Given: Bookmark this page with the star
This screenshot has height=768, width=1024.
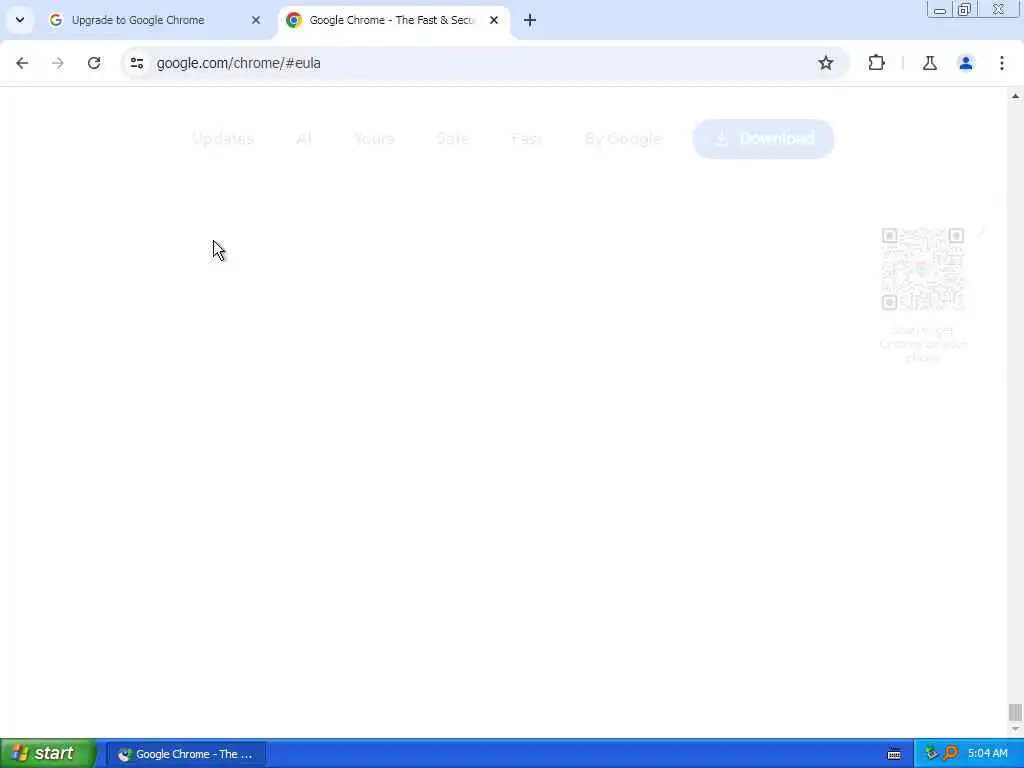Looking at the screenshot, I should tap(825, 63).
